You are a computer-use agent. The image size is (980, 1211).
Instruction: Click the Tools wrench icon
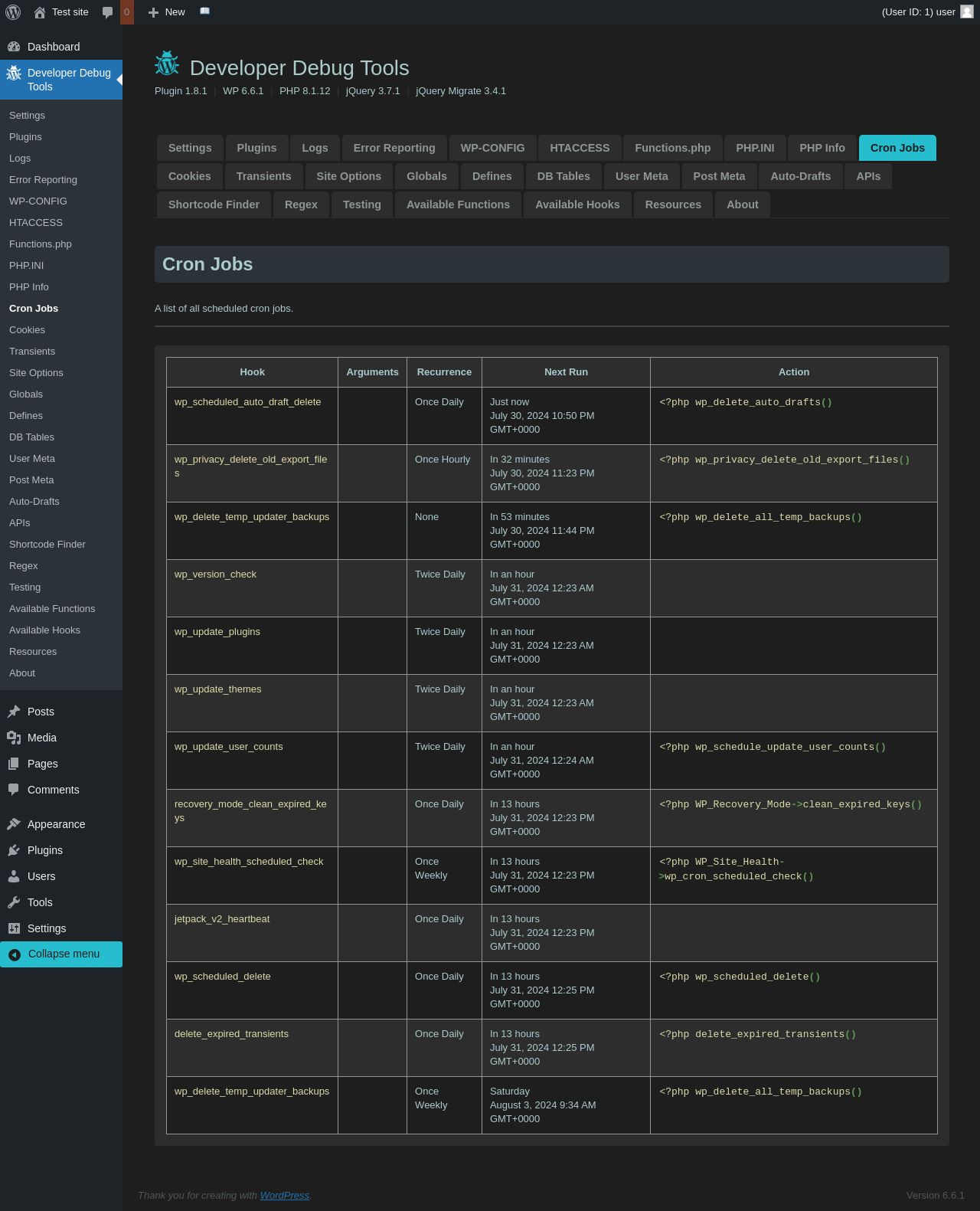[x=14, y=902]
